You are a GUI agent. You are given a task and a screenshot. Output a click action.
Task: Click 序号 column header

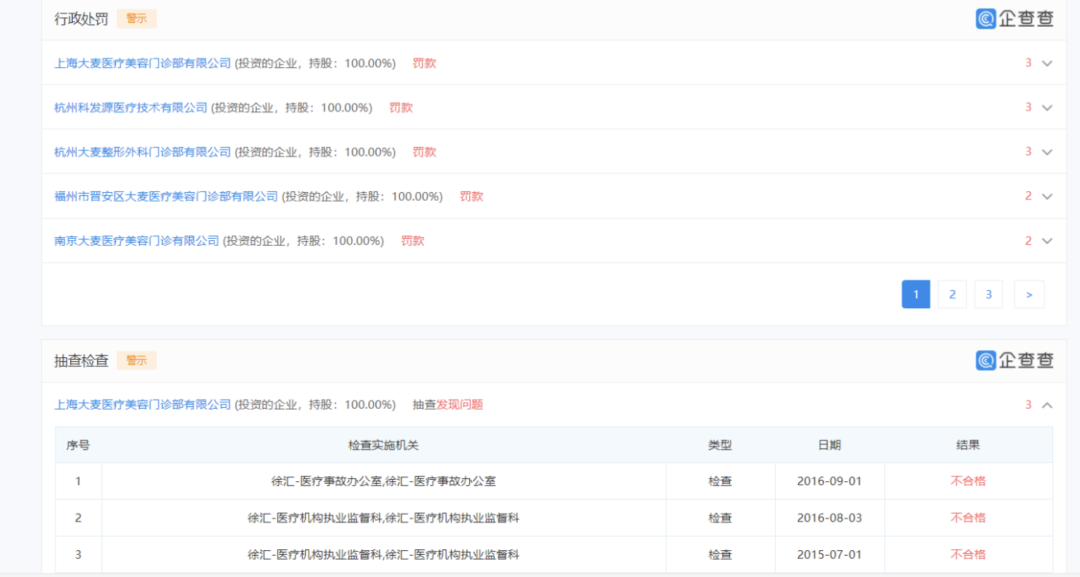pyautogui.click(x=78, y=445)
